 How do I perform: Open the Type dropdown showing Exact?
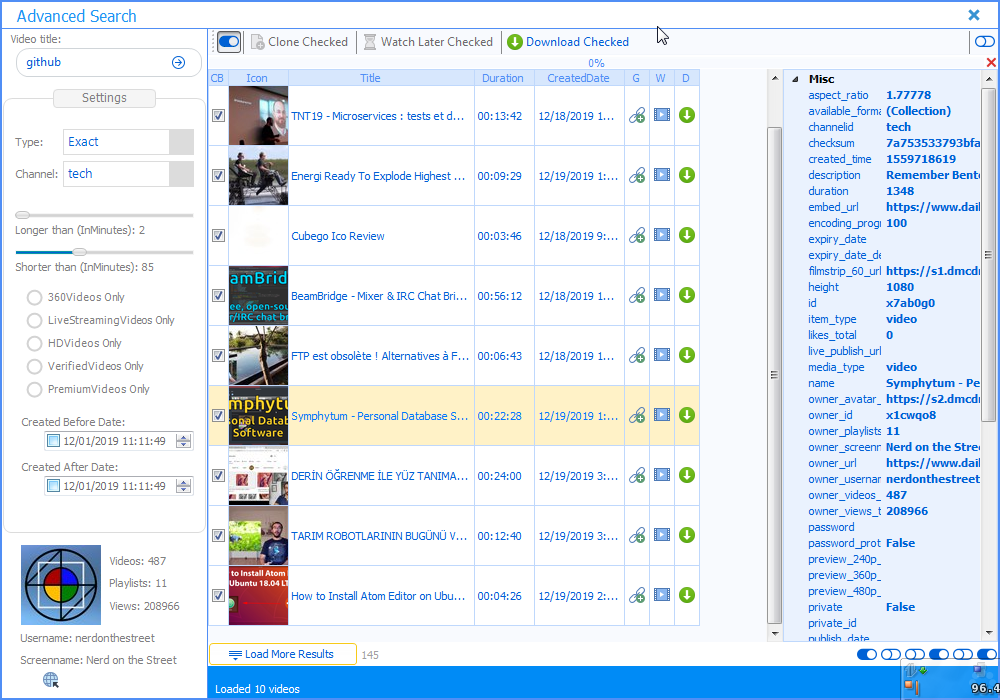pyautogui.click(x=181, y=142)
